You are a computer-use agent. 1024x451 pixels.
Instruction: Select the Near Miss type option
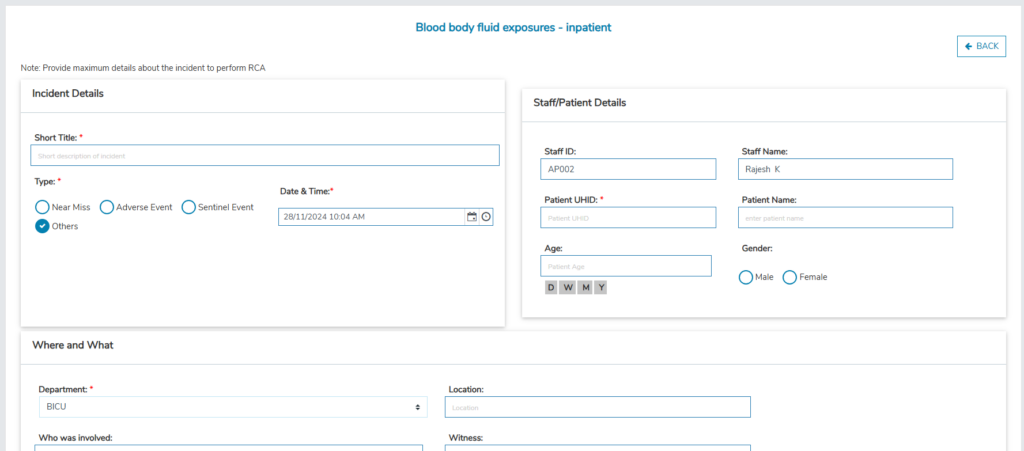[42, 207]
